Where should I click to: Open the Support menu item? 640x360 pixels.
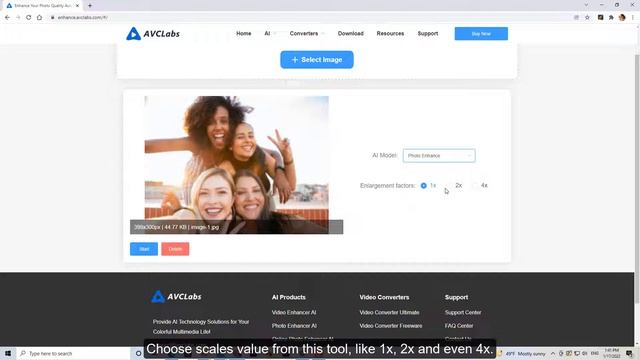428,33
